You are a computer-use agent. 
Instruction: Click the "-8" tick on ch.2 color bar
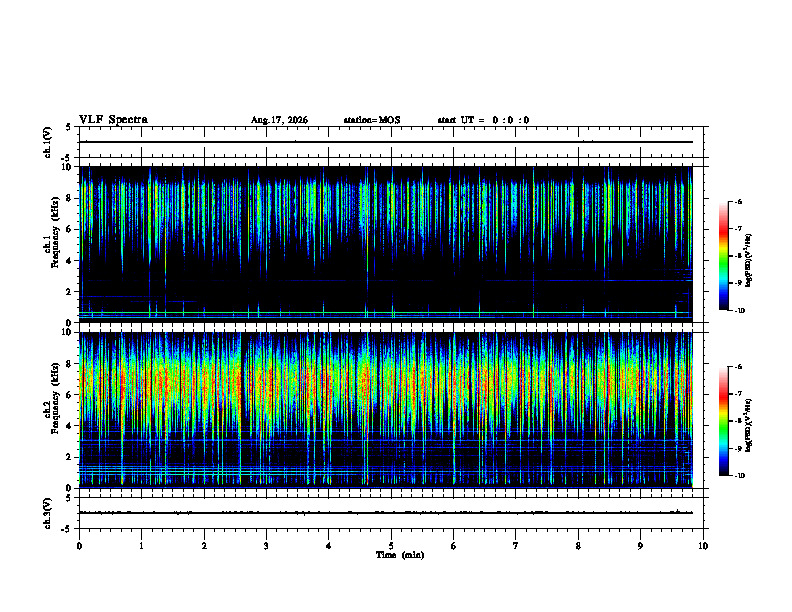738,421
